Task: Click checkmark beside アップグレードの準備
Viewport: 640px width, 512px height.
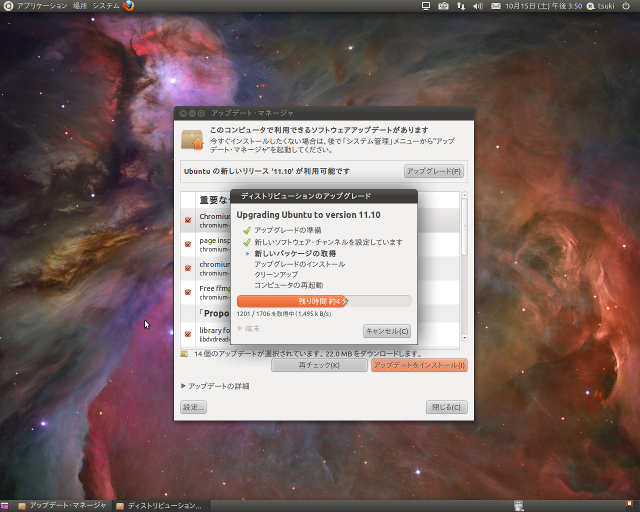Action: [x=246, y=230]
